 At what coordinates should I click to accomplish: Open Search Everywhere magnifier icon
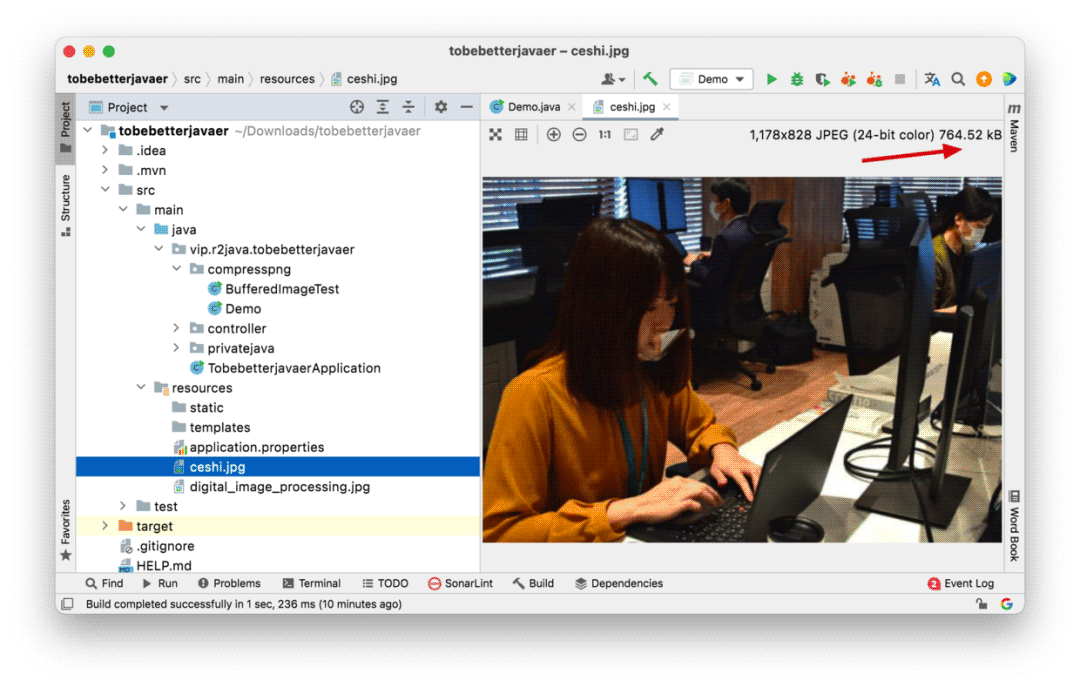pos(958,79)
